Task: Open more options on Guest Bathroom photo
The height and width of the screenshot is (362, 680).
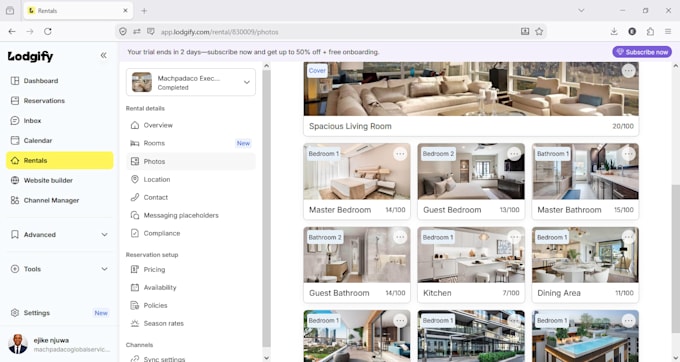Action: pos(400,237)
